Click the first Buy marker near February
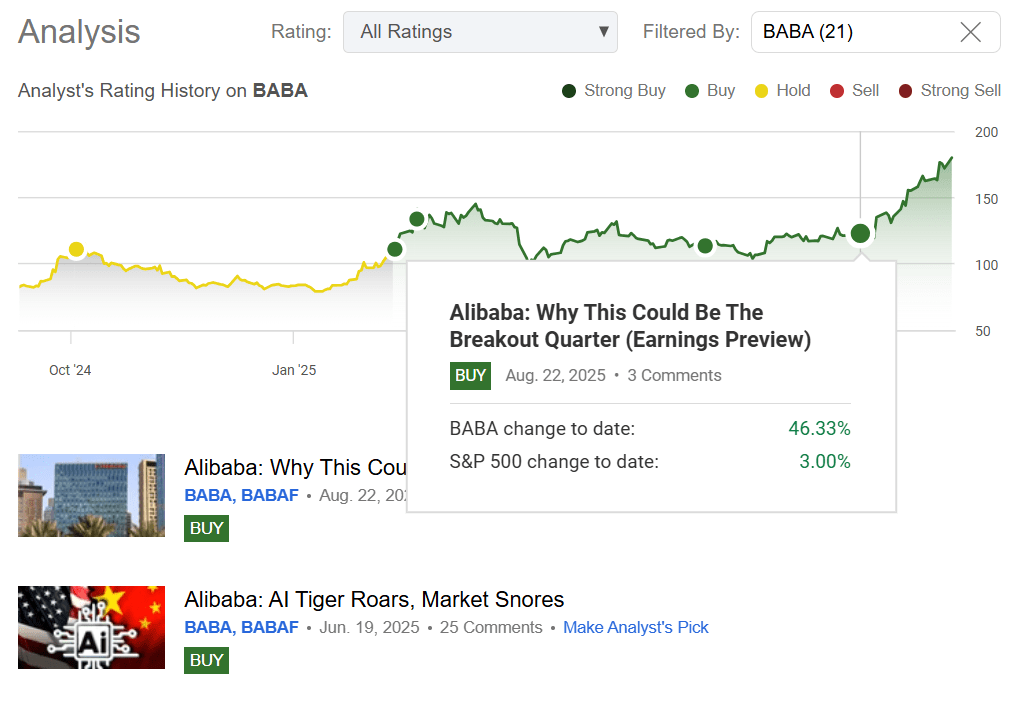The height and width of the screenshot is (705, 1017). point(395,249)
